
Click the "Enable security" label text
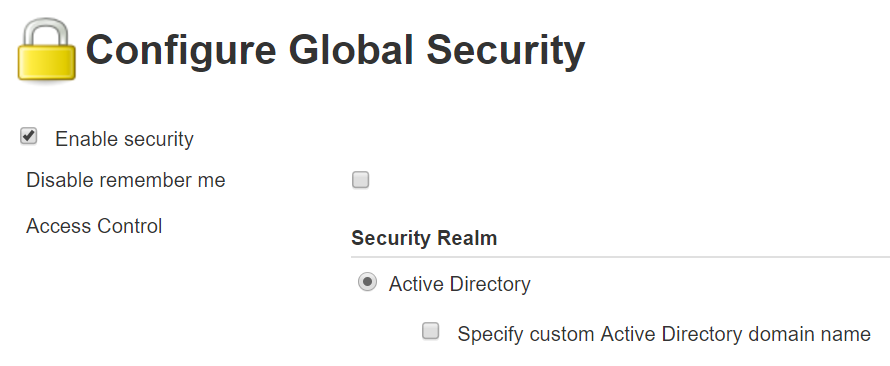pyautogui.click(x=124, y=139)
